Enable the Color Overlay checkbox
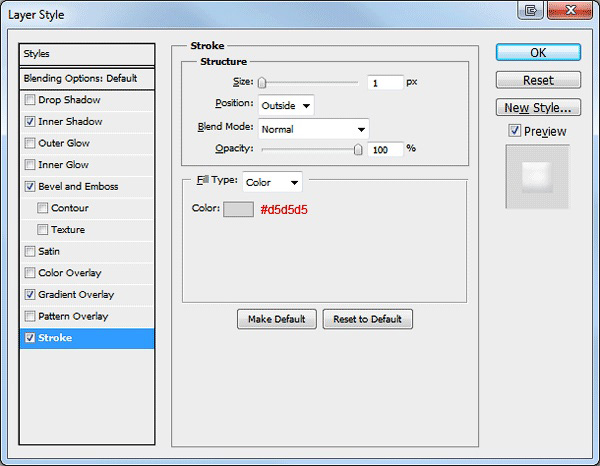This screenshot has height=466, width=600. [x=29, y=273]
